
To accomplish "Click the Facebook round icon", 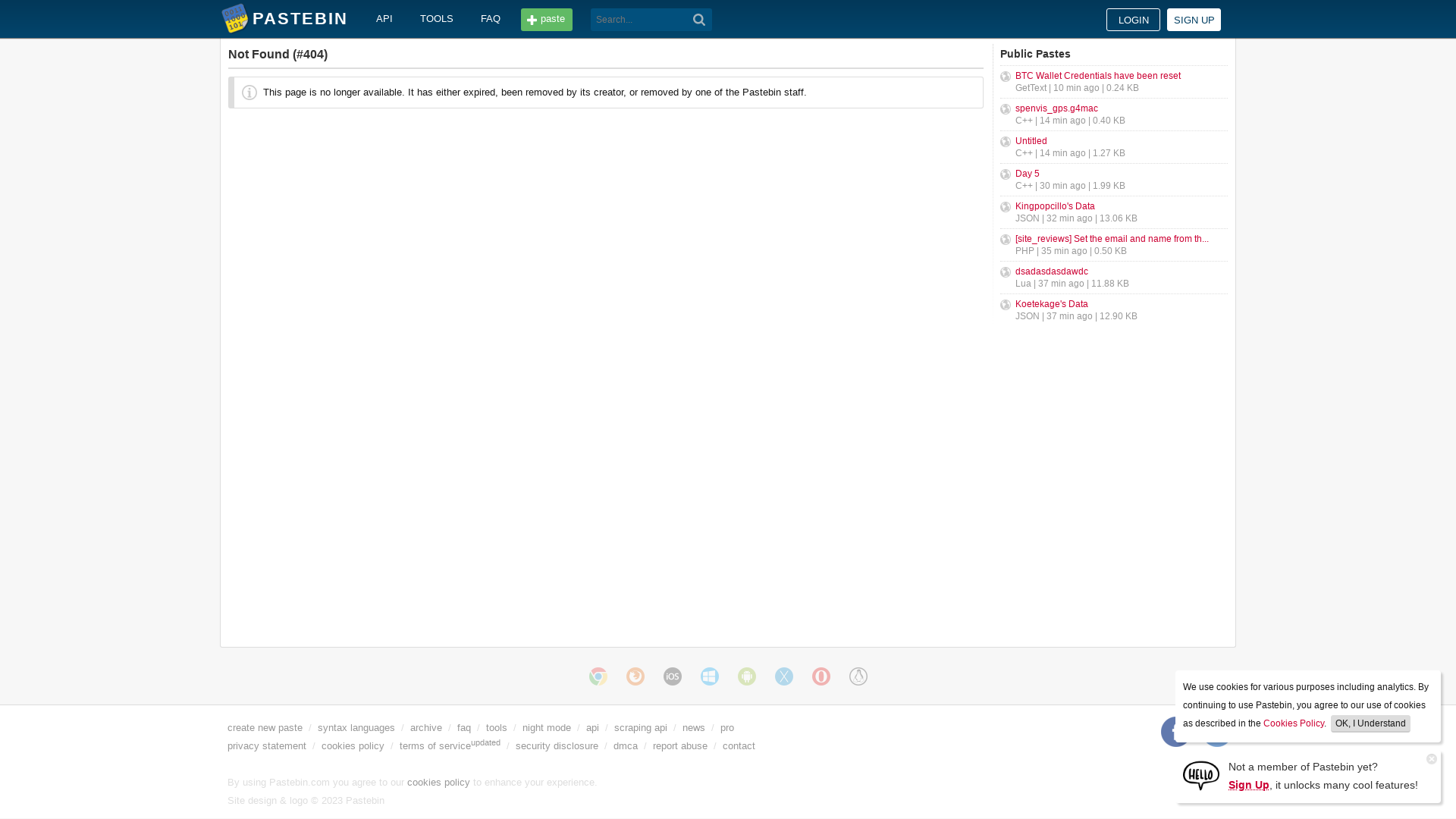I will click(1169, 732).
